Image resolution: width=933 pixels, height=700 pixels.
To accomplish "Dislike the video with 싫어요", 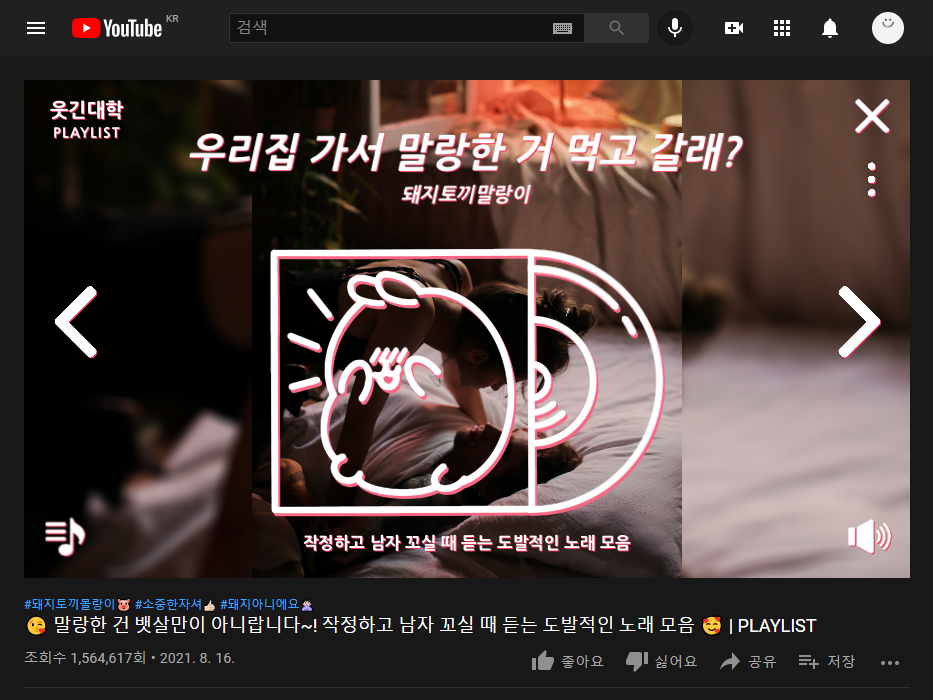I will pyautogui.click(x=661, y=661).
